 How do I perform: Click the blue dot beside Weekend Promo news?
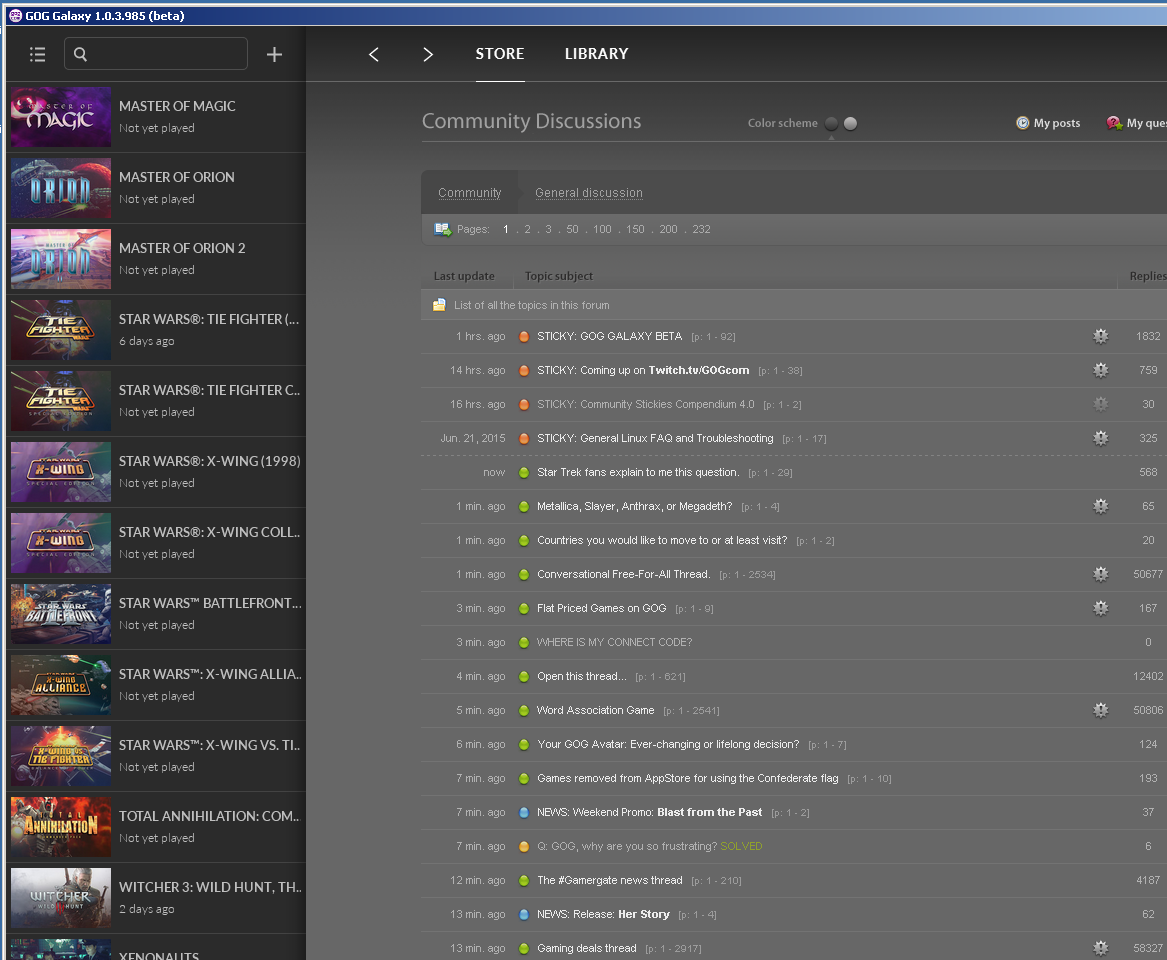[x=524, y=813]
